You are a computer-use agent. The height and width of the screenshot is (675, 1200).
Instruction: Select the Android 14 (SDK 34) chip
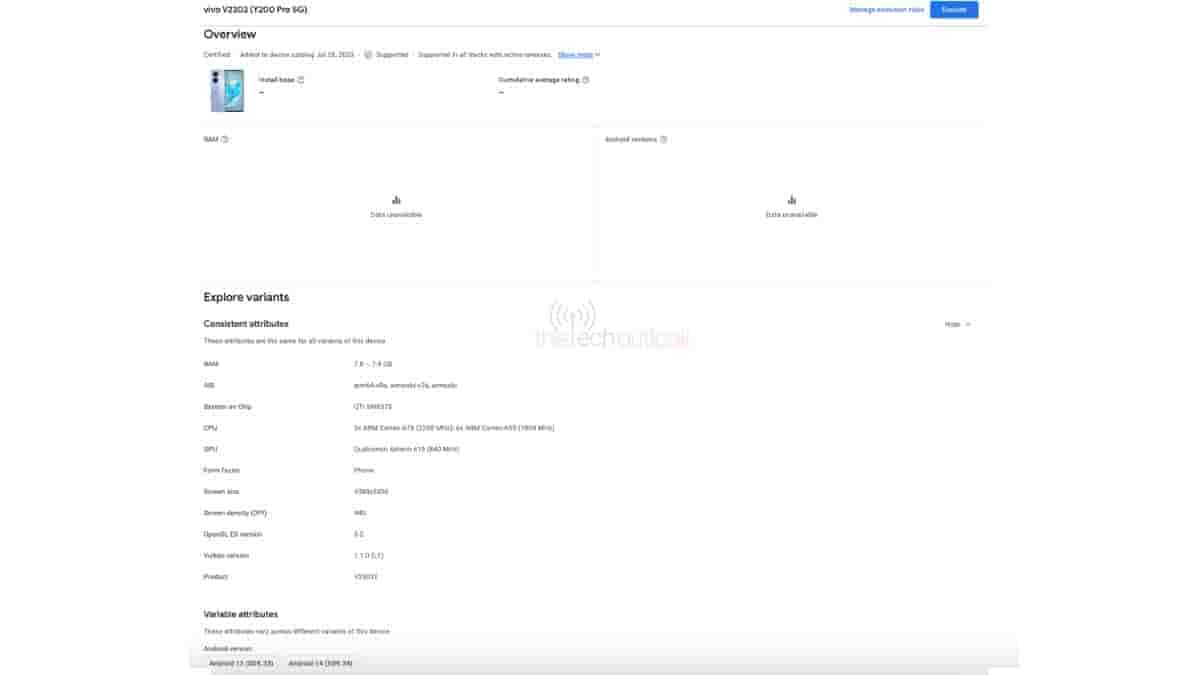coord(320,663)
